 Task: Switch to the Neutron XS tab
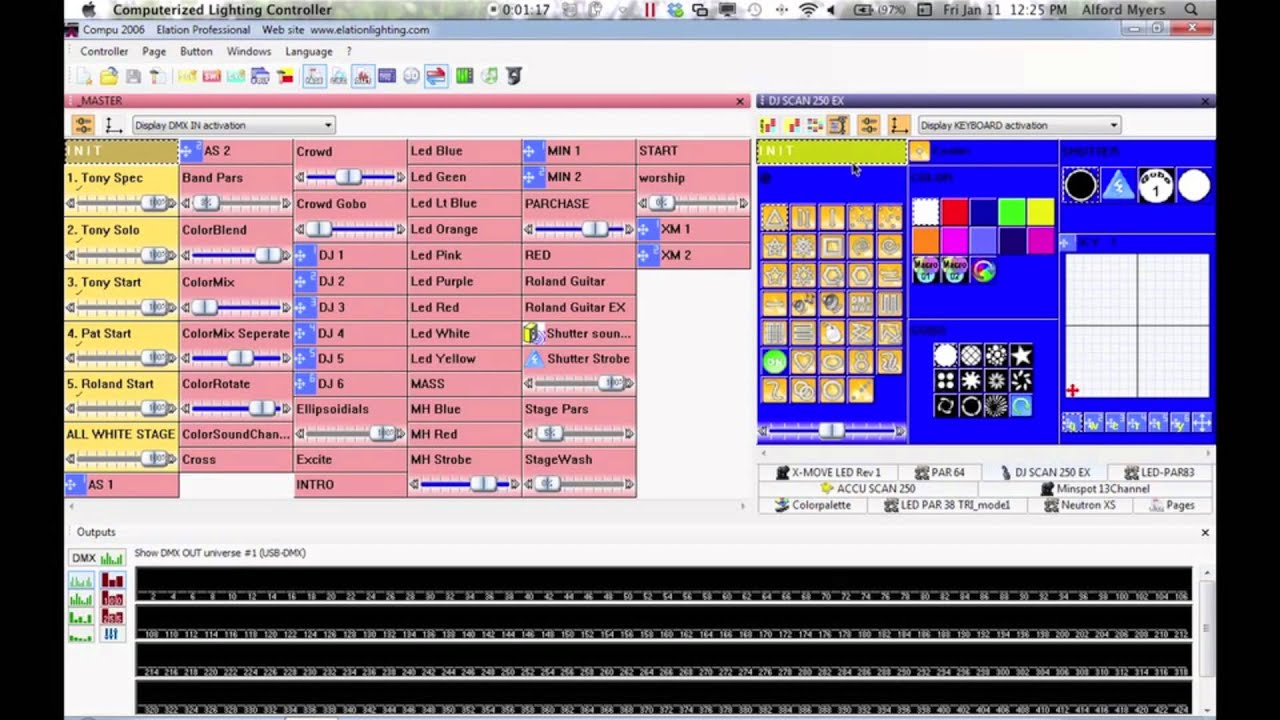coord(1080,505)
